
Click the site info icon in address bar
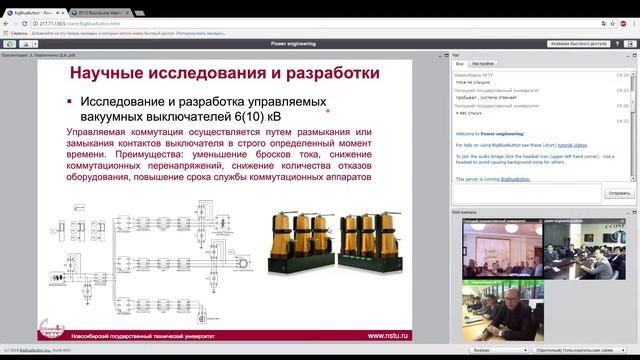pyautogui.click(x=35, y=24)
